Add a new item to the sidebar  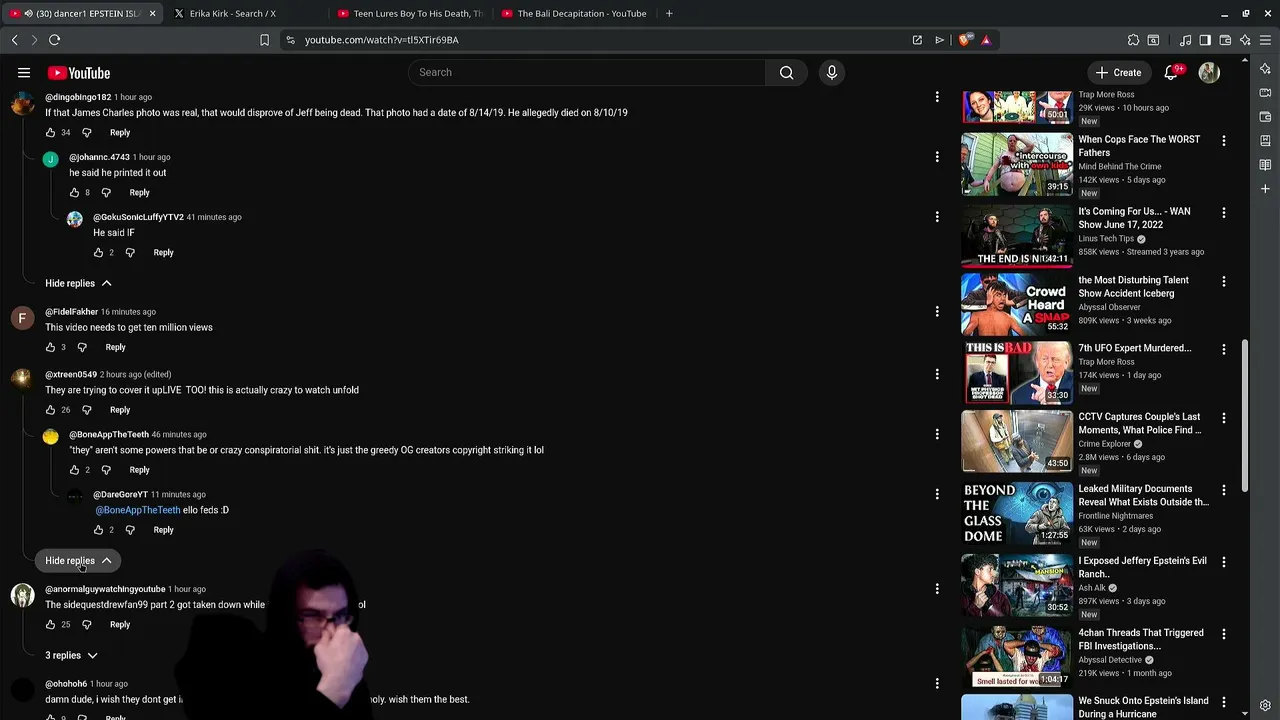pos(1266,189)
